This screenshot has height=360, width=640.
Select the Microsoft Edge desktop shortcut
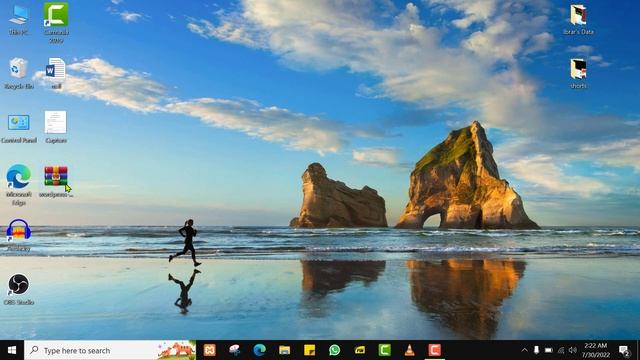[18, 184]
